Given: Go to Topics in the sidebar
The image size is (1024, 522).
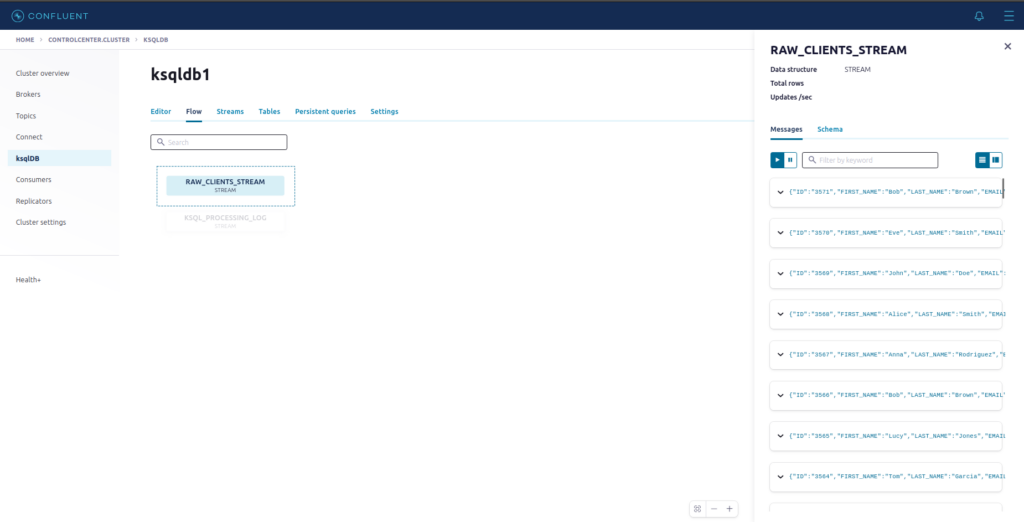Looking at the screenshot, I should click(x=26, y=116).
